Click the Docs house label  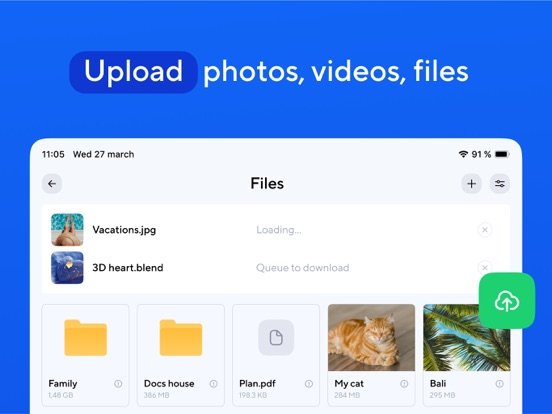click(x=169, y=383)
